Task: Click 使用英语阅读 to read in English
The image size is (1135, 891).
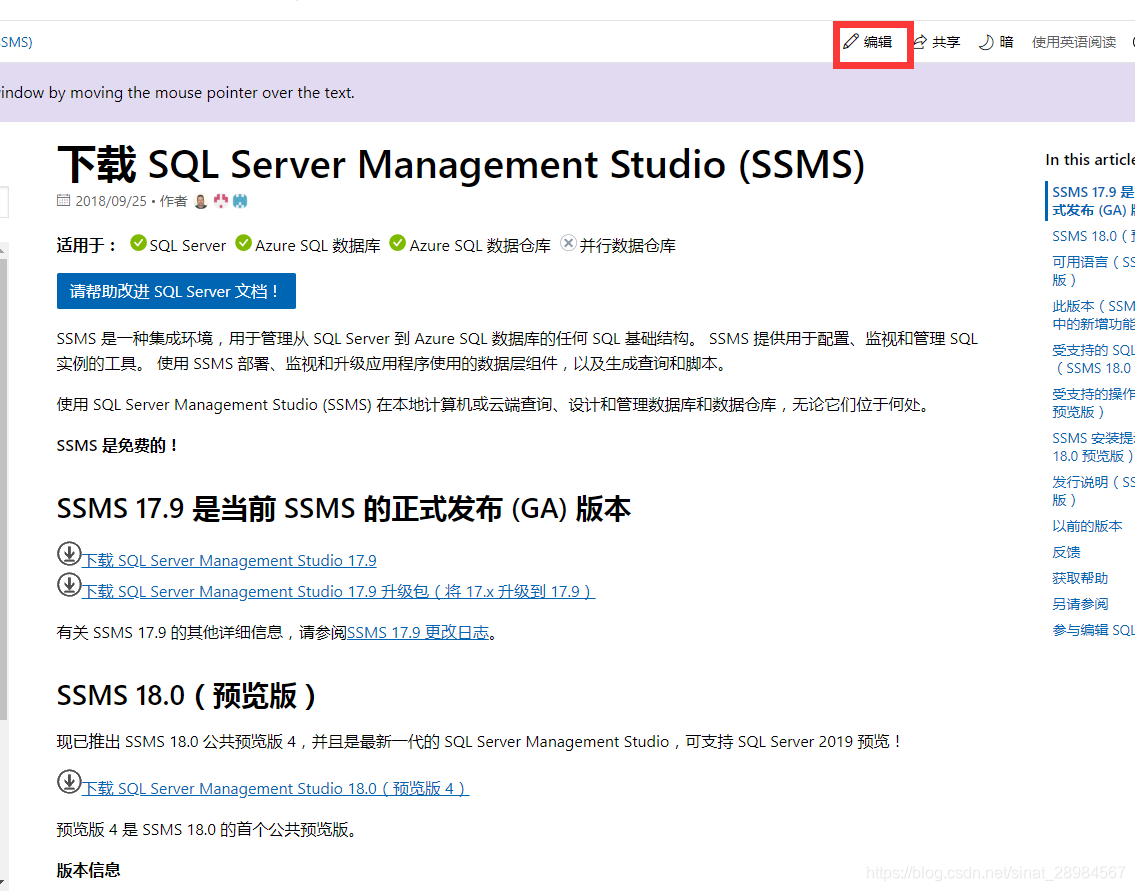Action: tap(1073, 42)
